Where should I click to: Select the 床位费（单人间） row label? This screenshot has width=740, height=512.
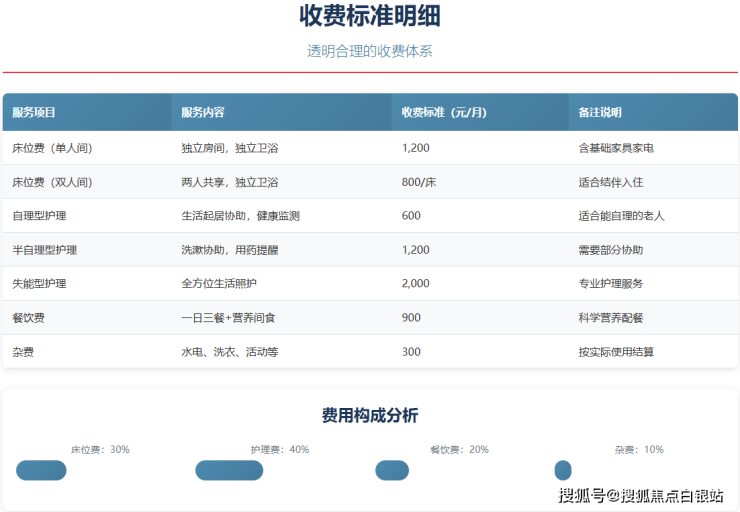click(52, 148)
